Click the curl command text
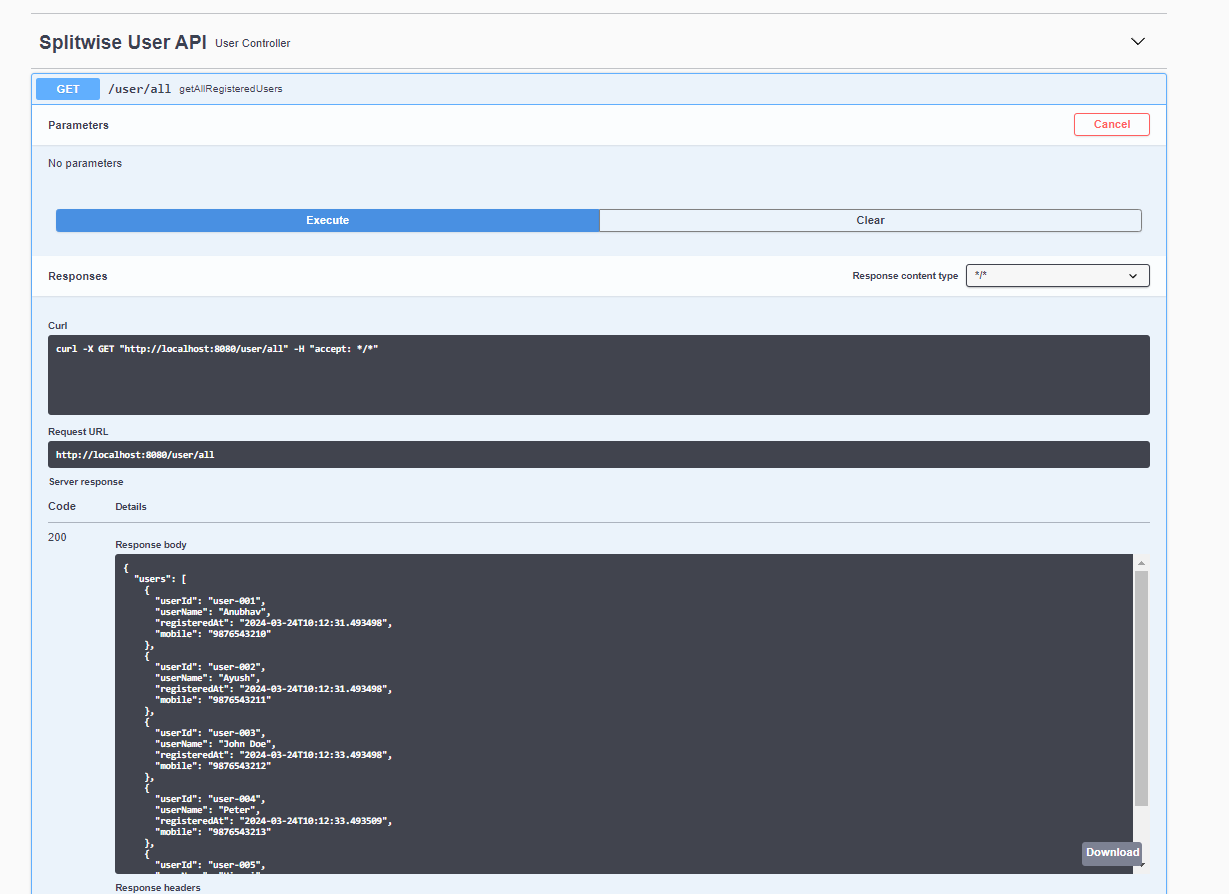This screenshot has width=1229, height=894. 217,348
